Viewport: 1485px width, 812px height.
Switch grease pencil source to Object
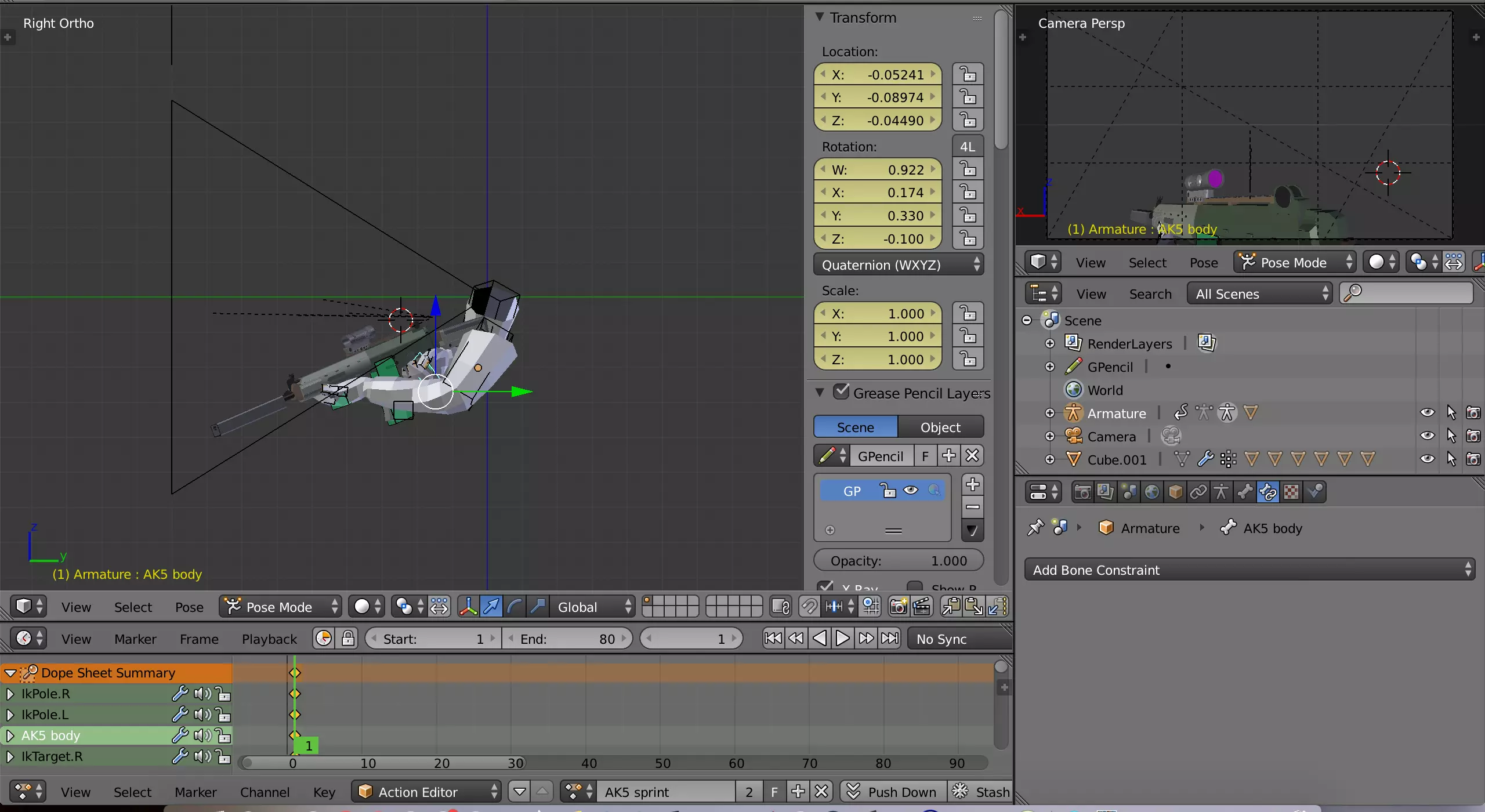[940, 427]
